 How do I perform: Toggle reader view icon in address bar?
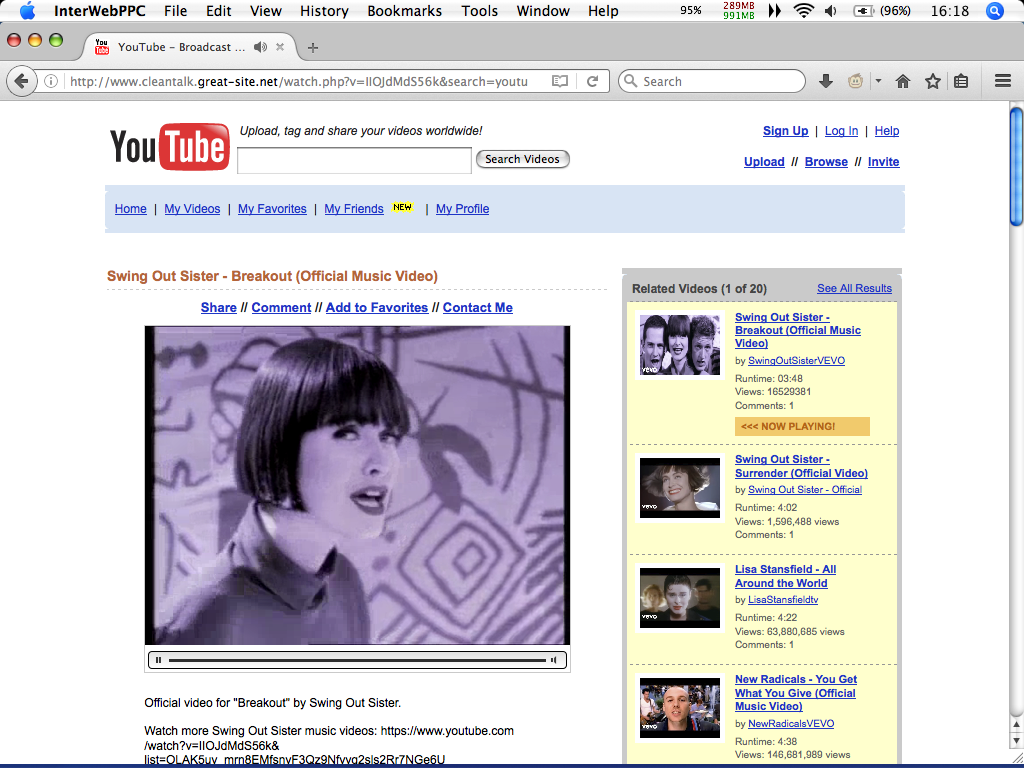[x=560, y=81]
